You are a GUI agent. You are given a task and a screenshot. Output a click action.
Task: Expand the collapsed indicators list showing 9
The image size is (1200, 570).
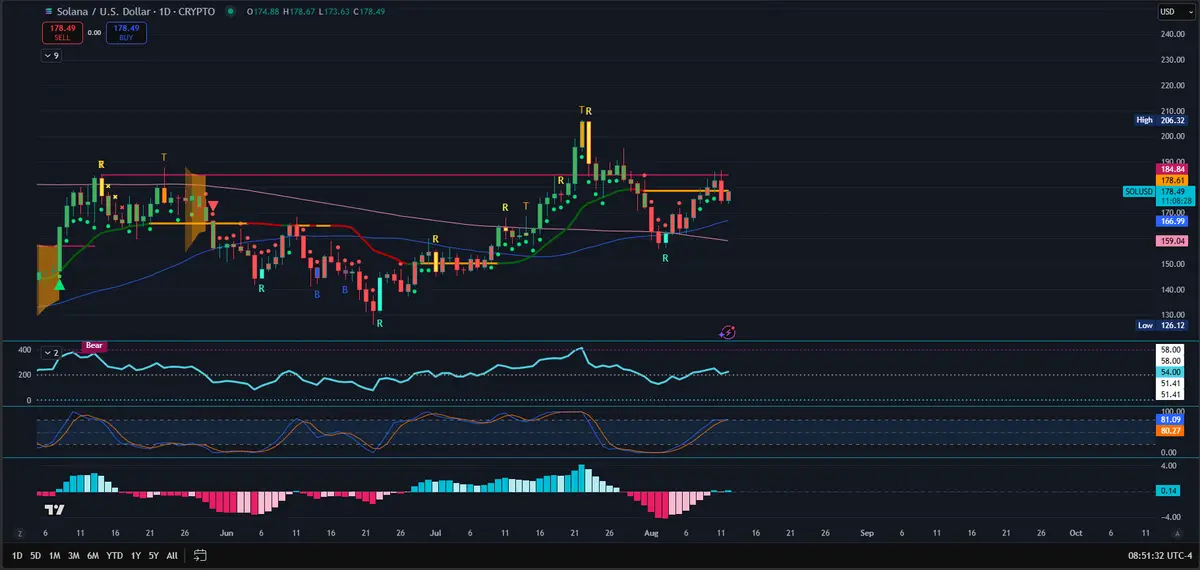click(51, 56)
